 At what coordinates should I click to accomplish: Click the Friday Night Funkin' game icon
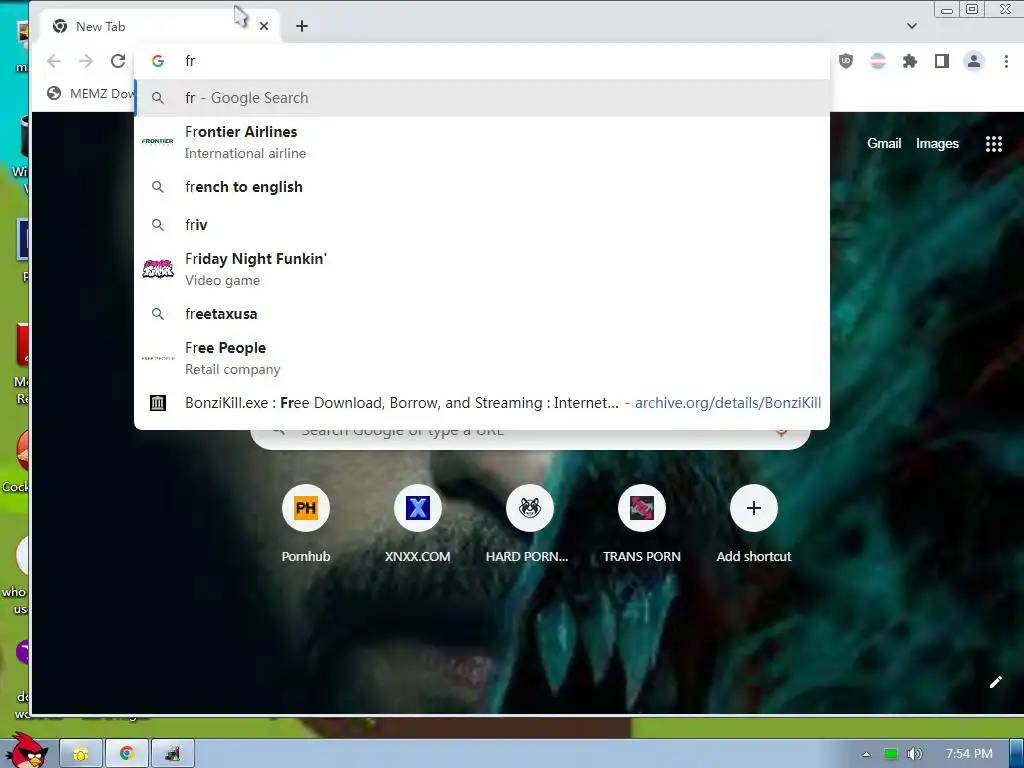pos(158,269)
